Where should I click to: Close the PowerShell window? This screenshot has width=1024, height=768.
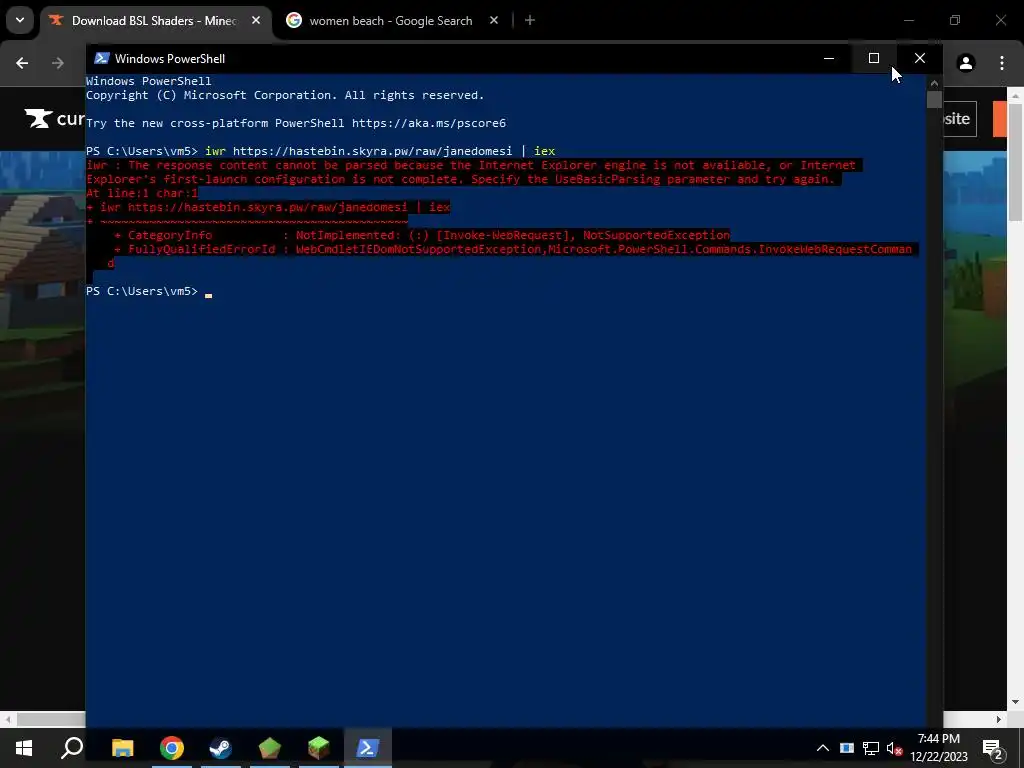pyautogui.click(x=920, y=58)
